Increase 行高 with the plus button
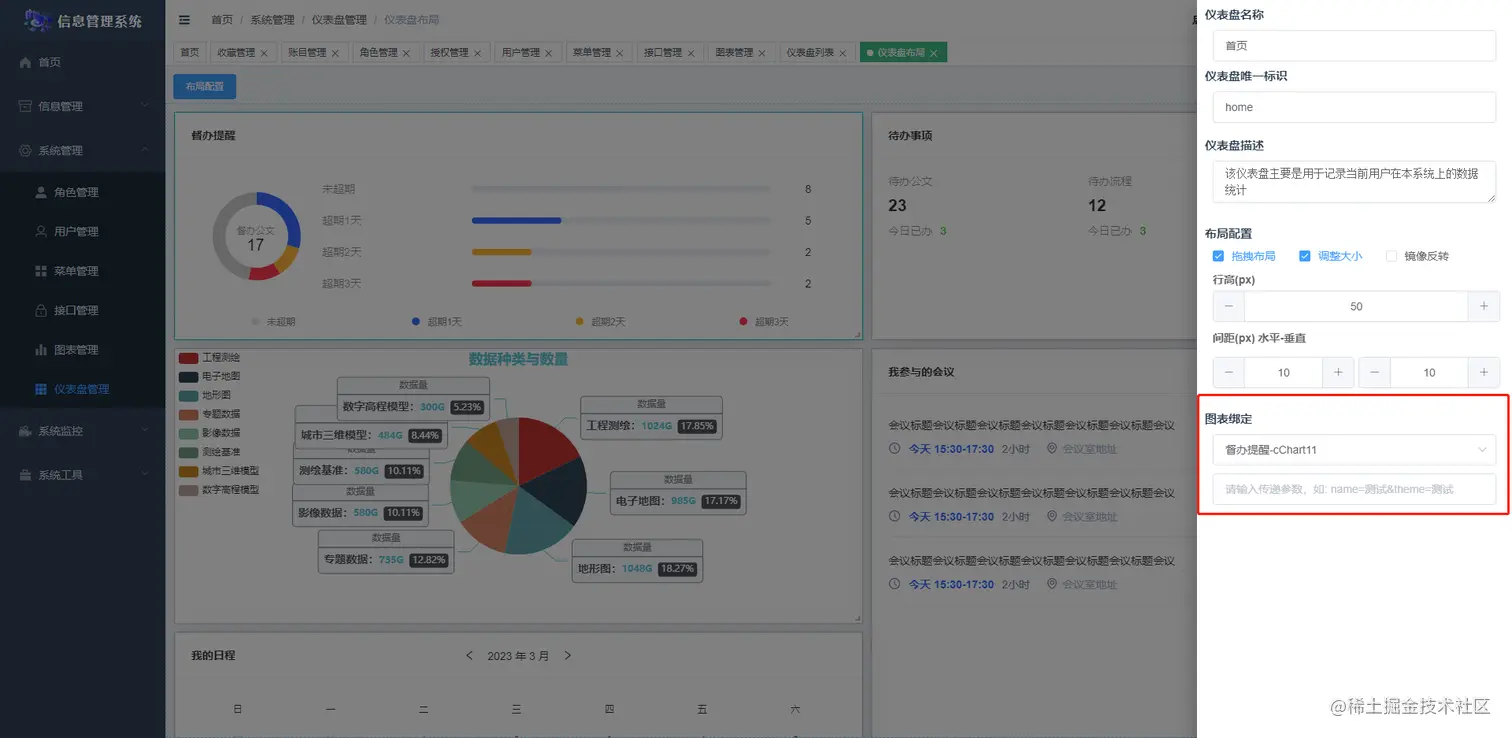1512x738 pixels. [1483, 306]
